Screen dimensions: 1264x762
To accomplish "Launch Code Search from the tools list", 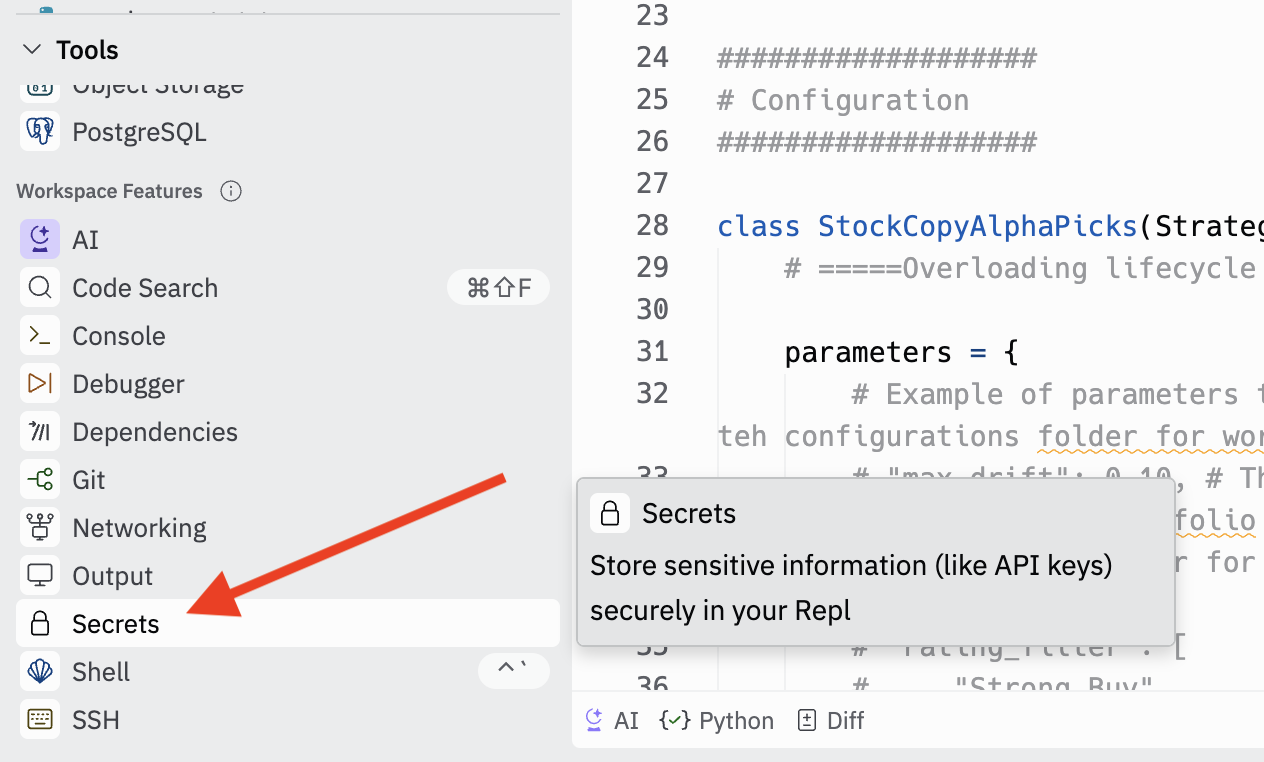I will pyautogui.click(x=144, y=288).
